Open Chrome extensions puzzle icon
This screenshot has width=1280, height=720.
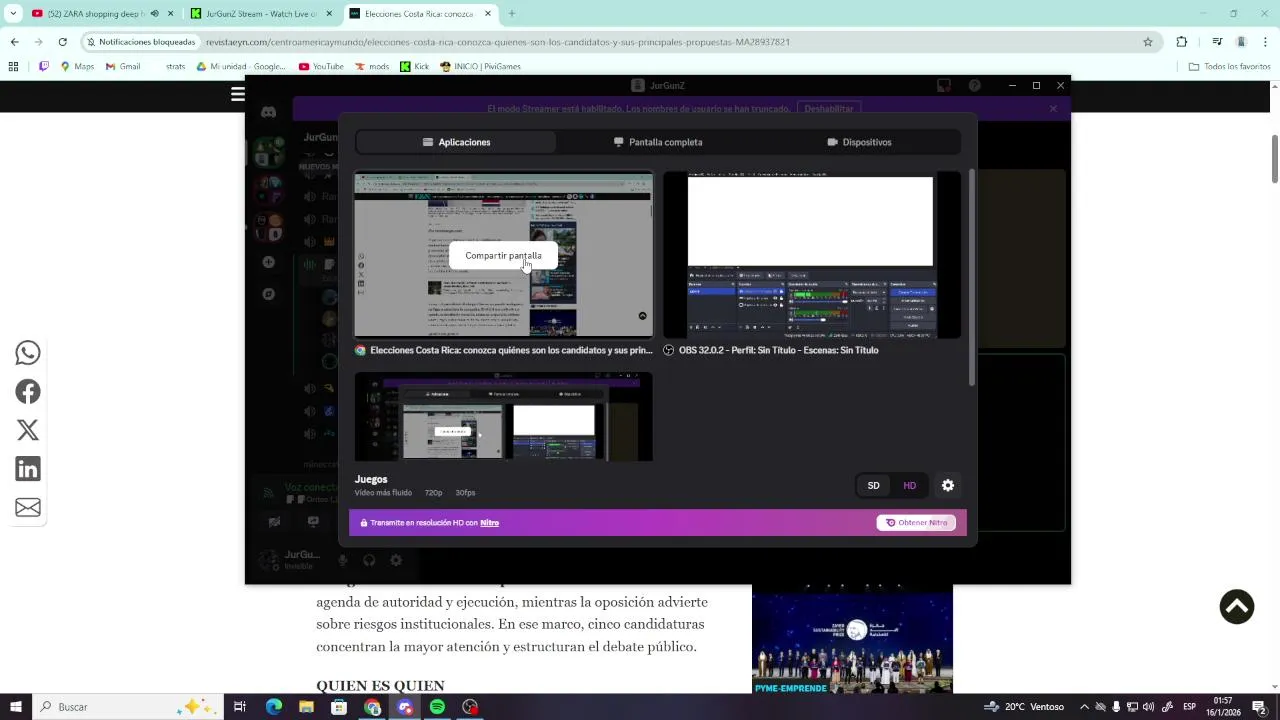(1182, 42)
